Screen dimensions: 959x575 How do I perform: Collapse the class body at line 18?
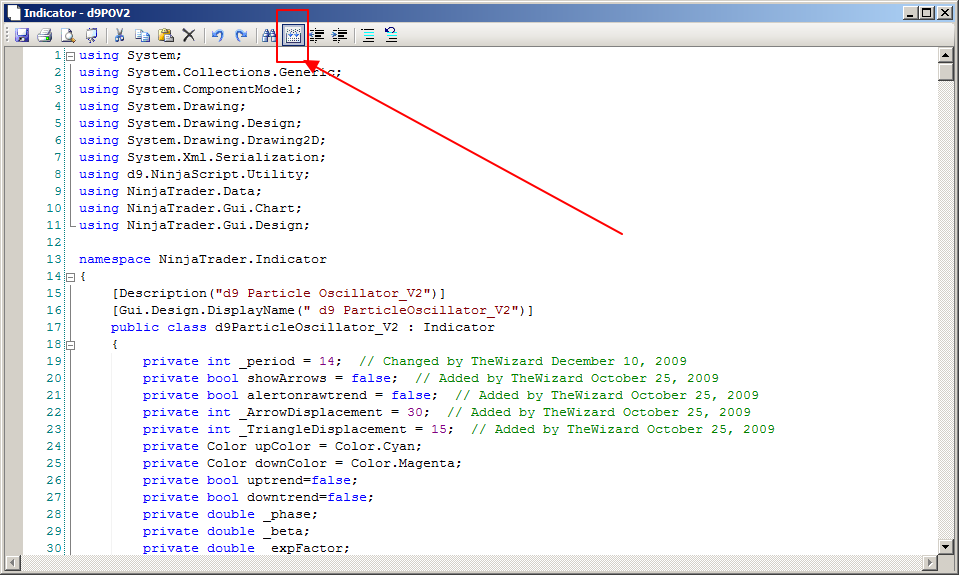pyautogui.click(x=70, y=345)
